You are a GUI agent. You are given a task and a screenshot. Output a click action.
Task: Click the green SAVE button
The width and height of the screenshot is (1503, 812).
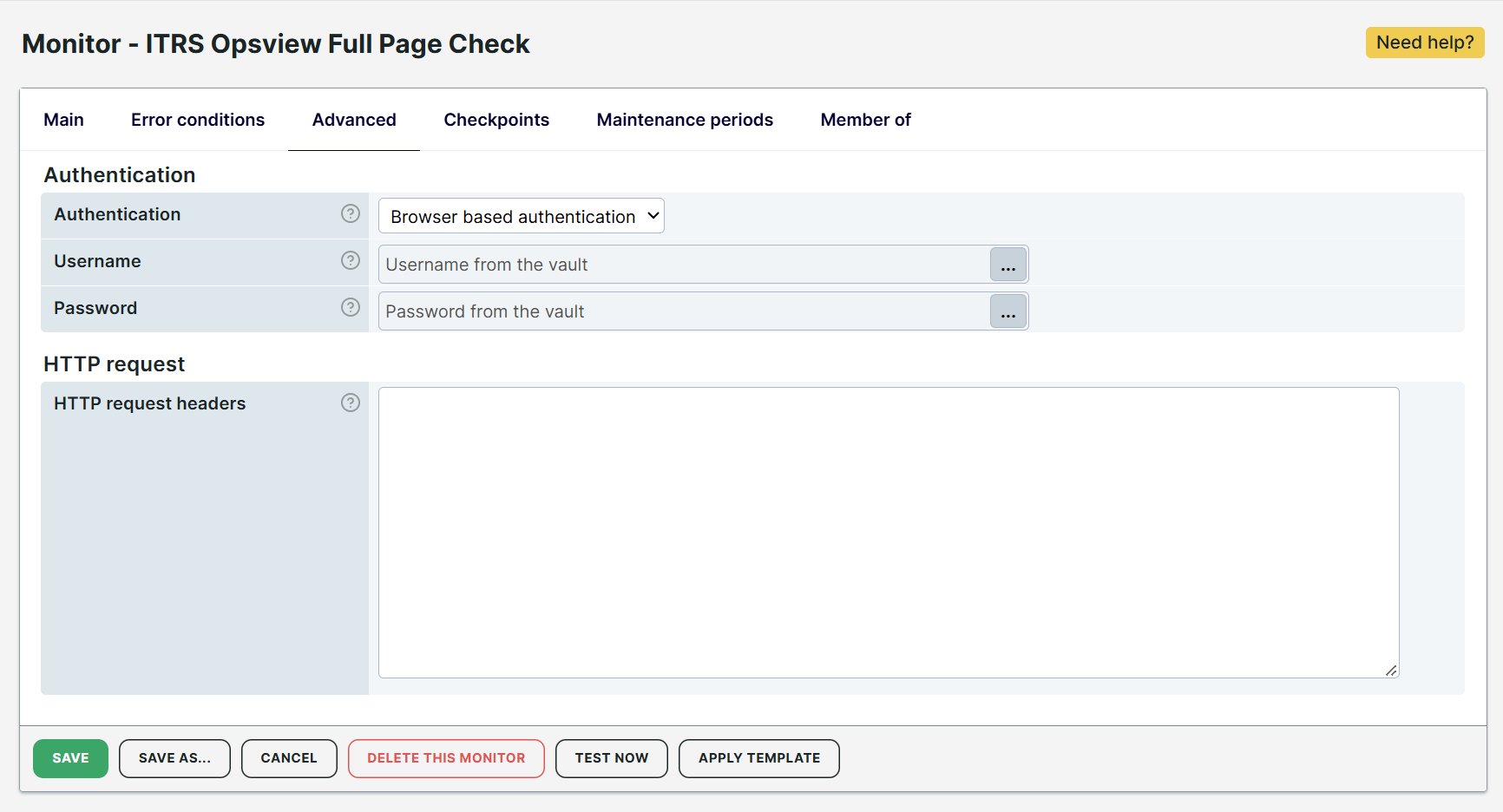click(x=70, y=758)
